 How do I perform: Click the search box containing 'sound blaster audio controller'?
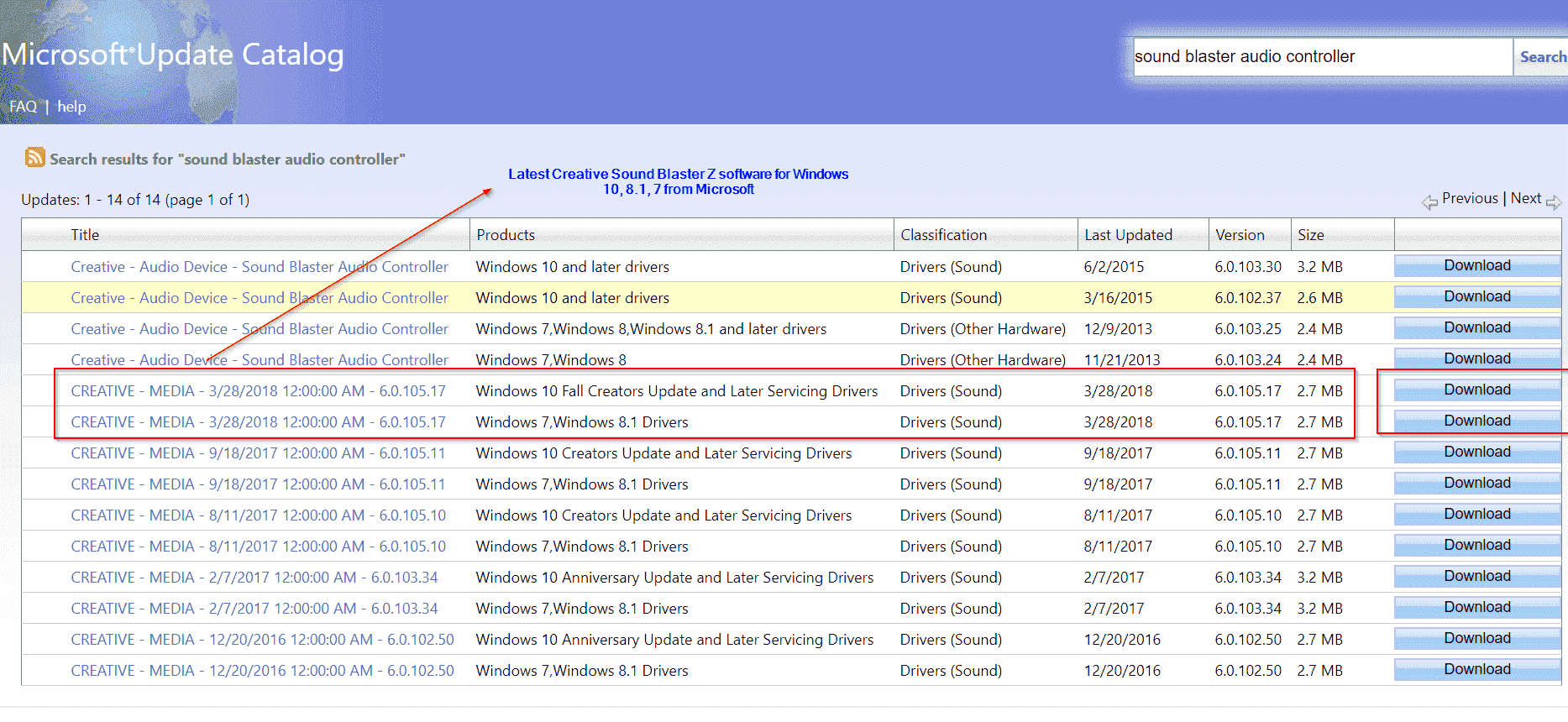tap(1323, 57)
